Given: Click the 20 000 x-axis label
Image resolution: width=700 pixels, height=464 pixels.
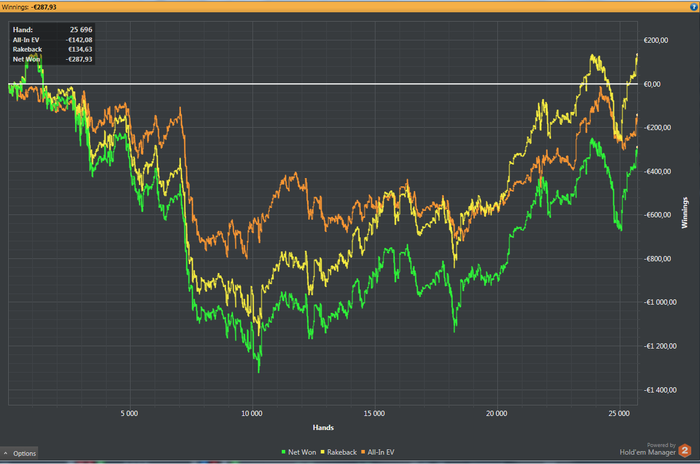Looking at the screenshot, I should click(496, 414).
